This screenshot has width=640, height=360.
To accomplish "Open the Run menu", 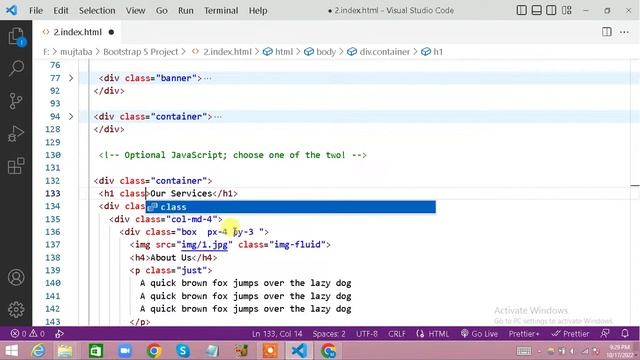I will (186, 11).
